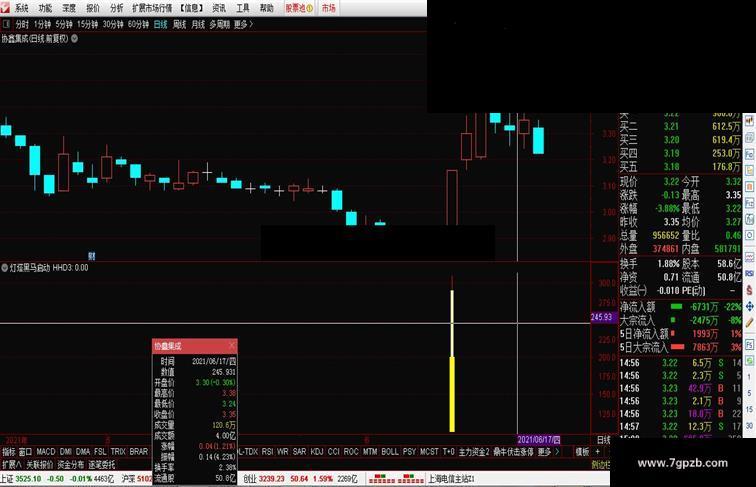Screen dimensions: 756x487
Task: Expand the 扩展∧ panel
Action: (x=12, y=465)
